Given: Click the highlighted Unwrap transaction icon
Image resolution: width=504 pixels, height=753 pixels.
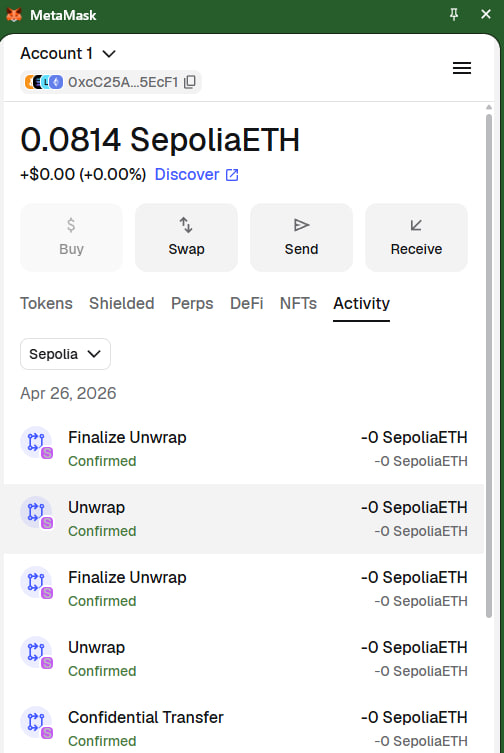Looking at the screenshot, I should (x=37, y=512).
